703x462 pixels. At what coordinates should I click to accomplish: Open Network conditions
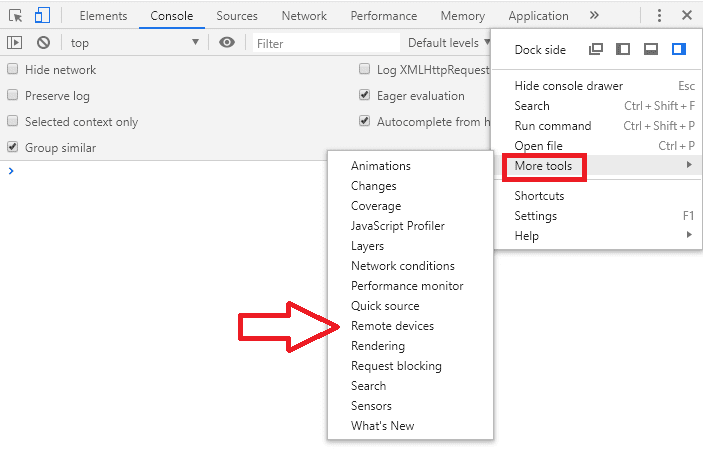[x=410, y=266]
